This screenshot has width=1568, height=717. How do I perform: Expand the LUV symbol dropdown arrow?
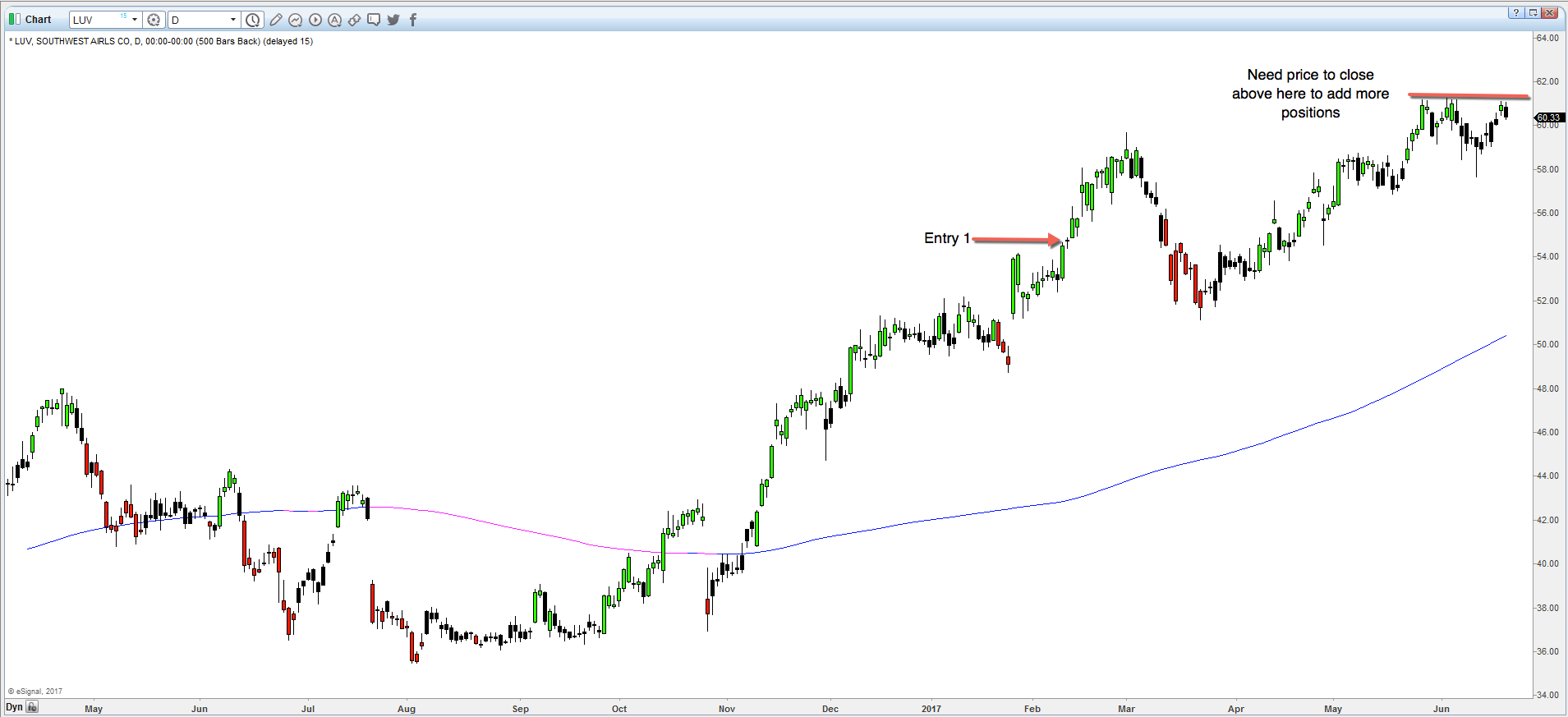[x=135, y=20]
